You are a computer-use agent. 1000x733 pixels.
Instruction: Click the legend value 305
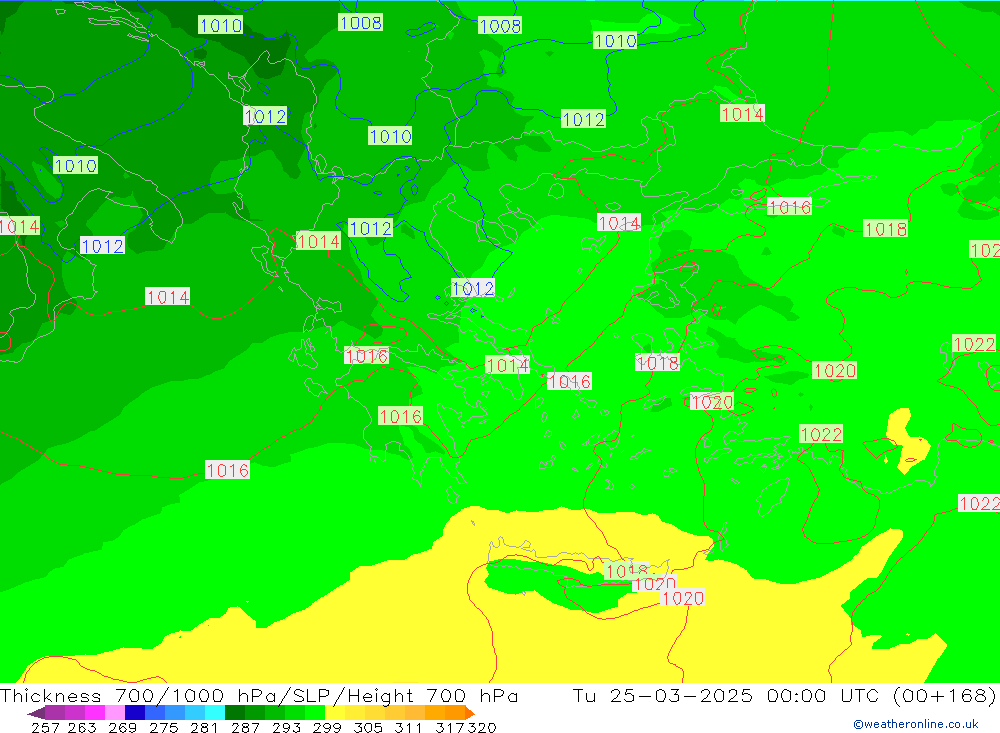(367, 727)
